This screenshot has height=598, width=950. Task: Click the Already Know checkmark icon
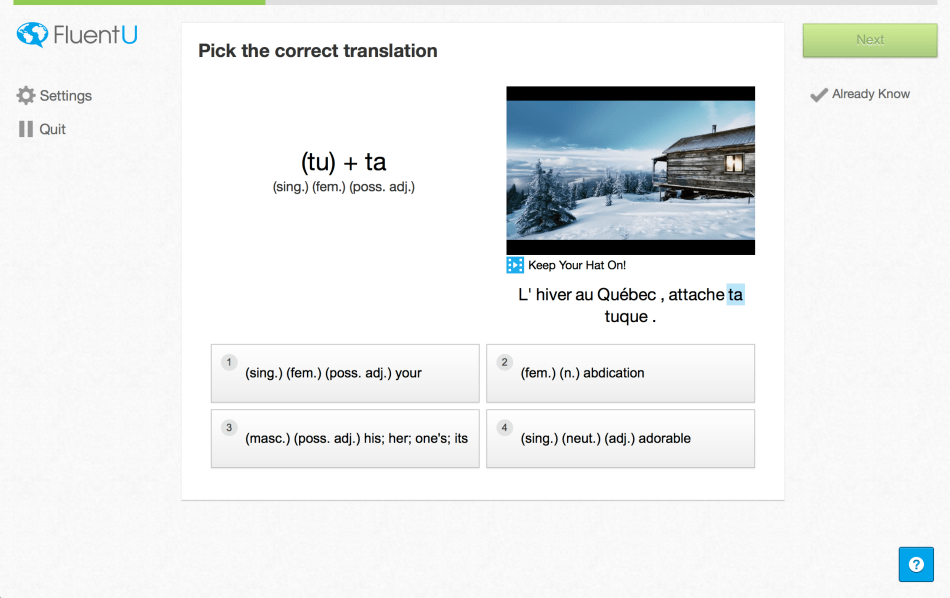pyautogui.click(x=819, y=95)
